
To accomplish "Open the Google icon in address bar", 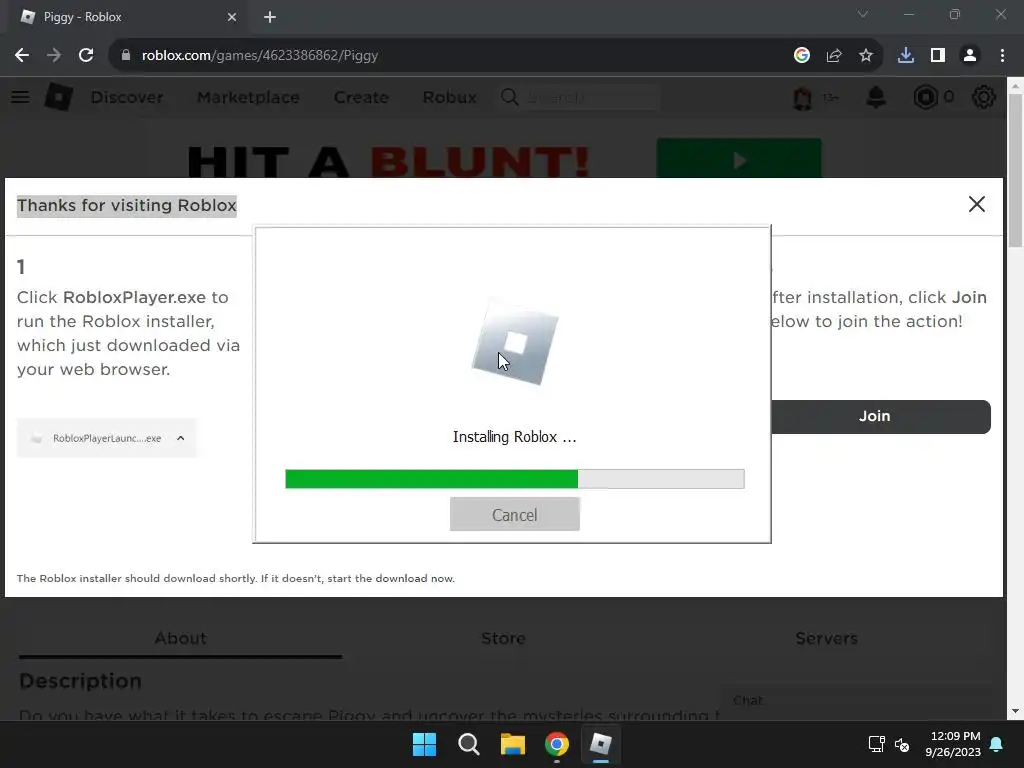I will (802, 56).
